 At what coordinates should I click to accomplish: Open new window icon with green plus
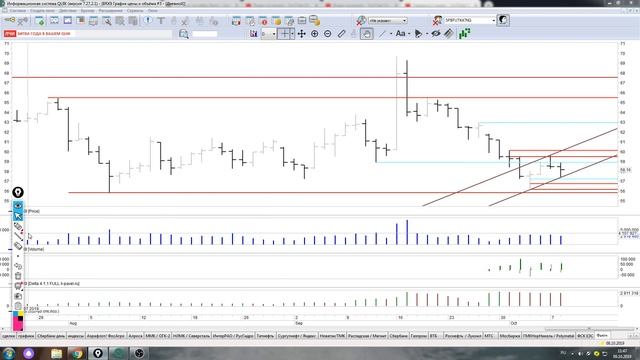click(x=40, y=20)
